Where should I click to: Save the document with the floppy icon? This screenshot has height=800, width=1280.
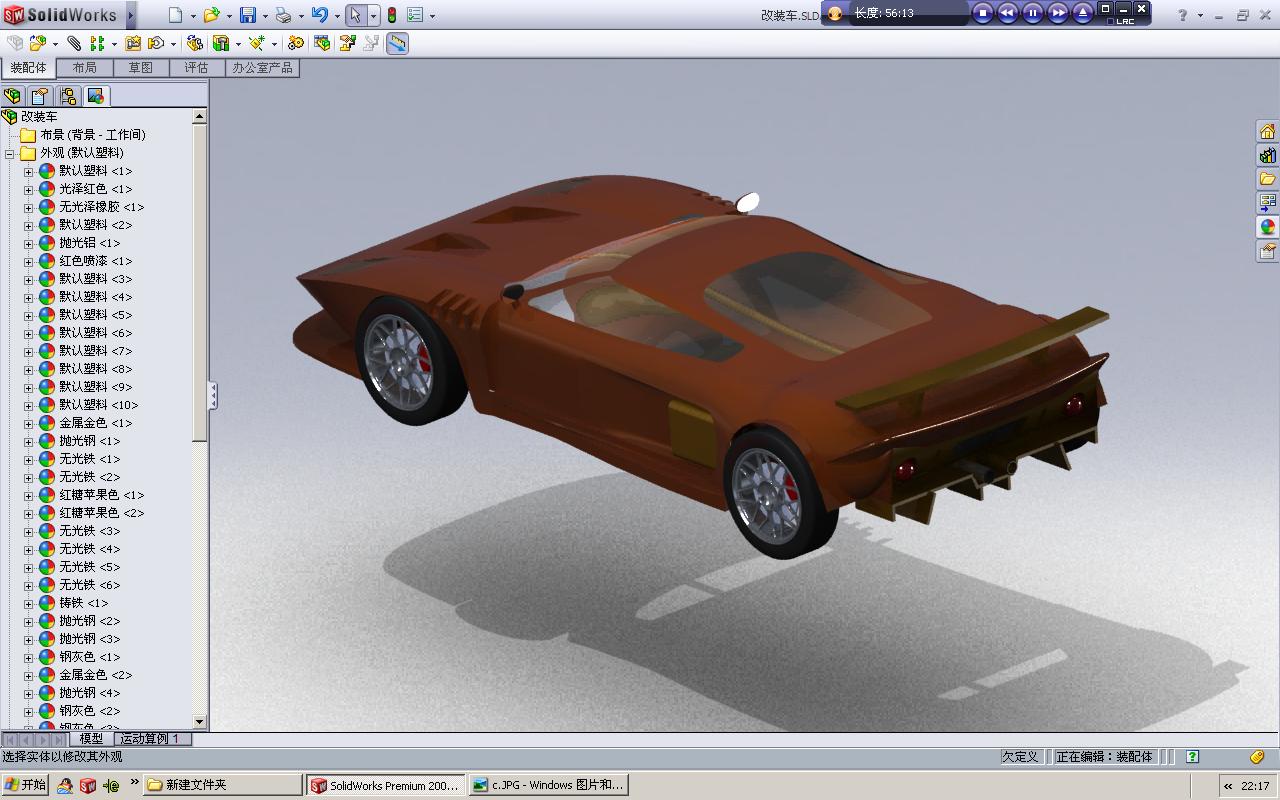click(247, 15)
